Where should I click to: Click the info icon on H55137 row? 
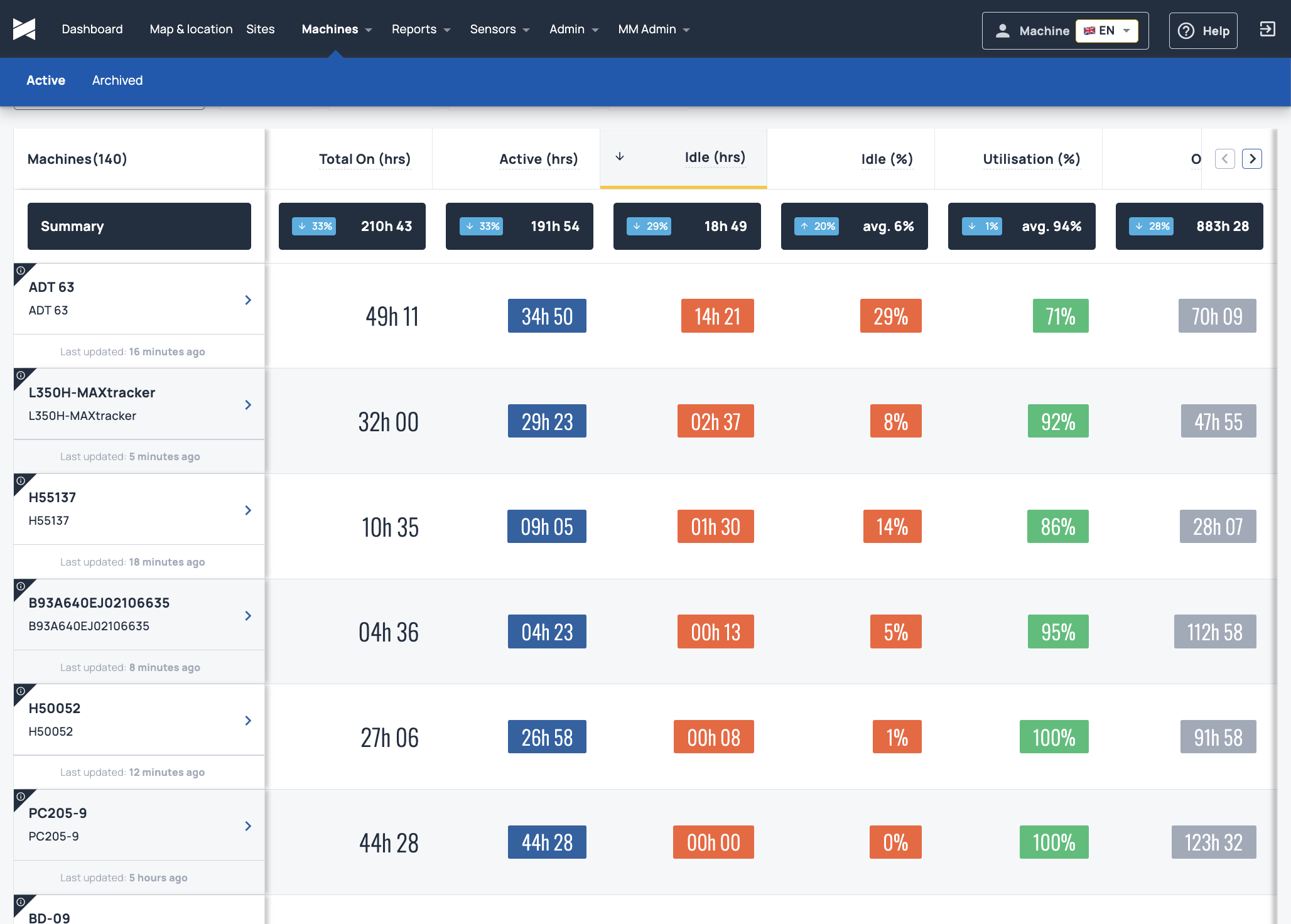click(x=21, y=481)
